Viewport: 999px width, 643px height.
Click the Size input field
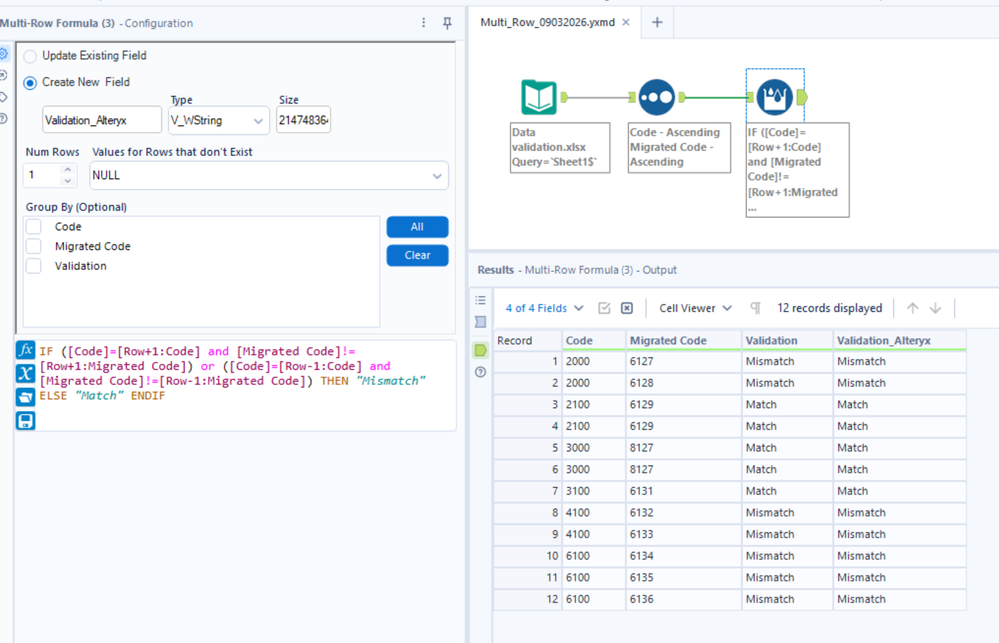(x=303, y=120)
